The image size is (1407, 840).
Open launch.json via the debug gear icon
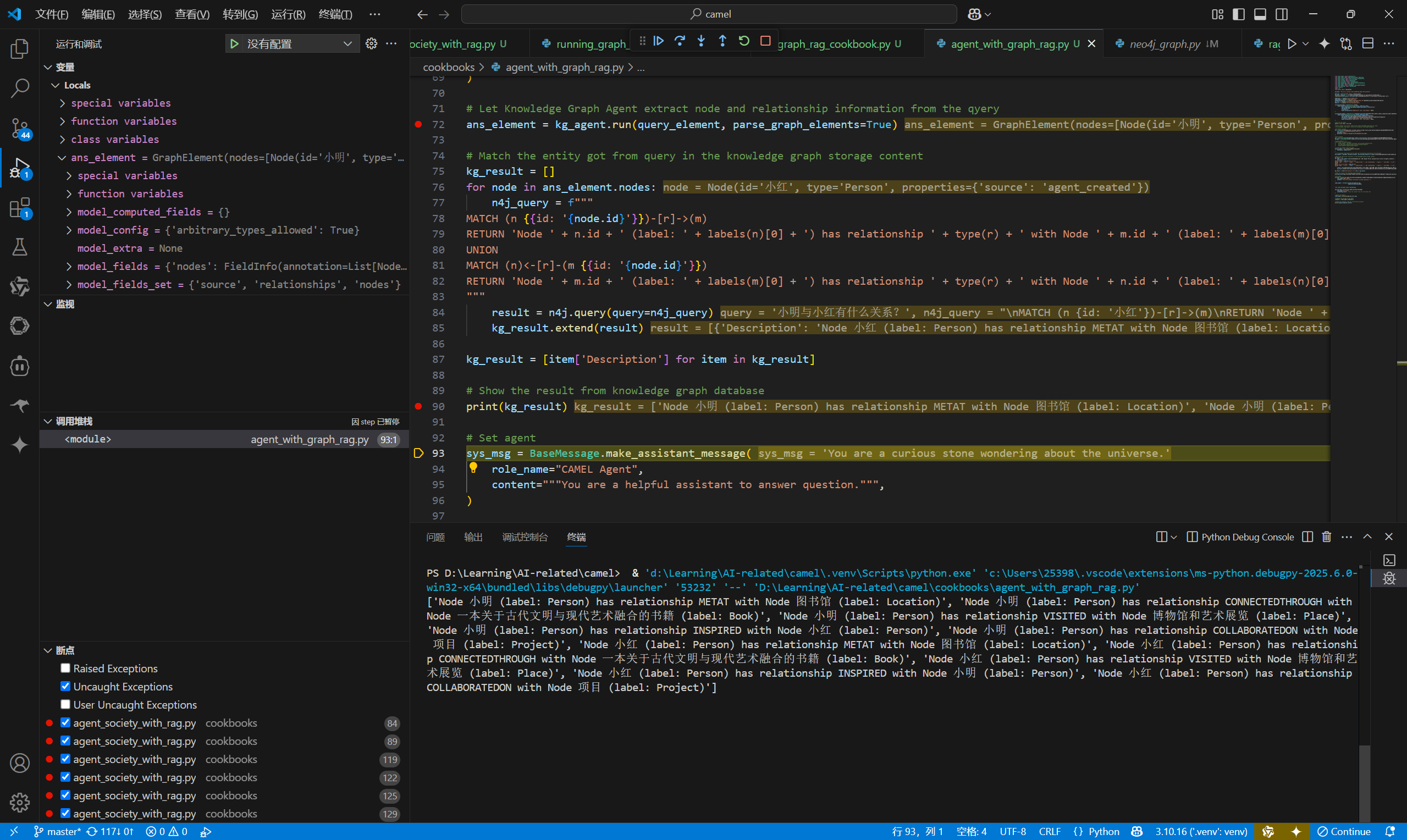coord(371,43)
